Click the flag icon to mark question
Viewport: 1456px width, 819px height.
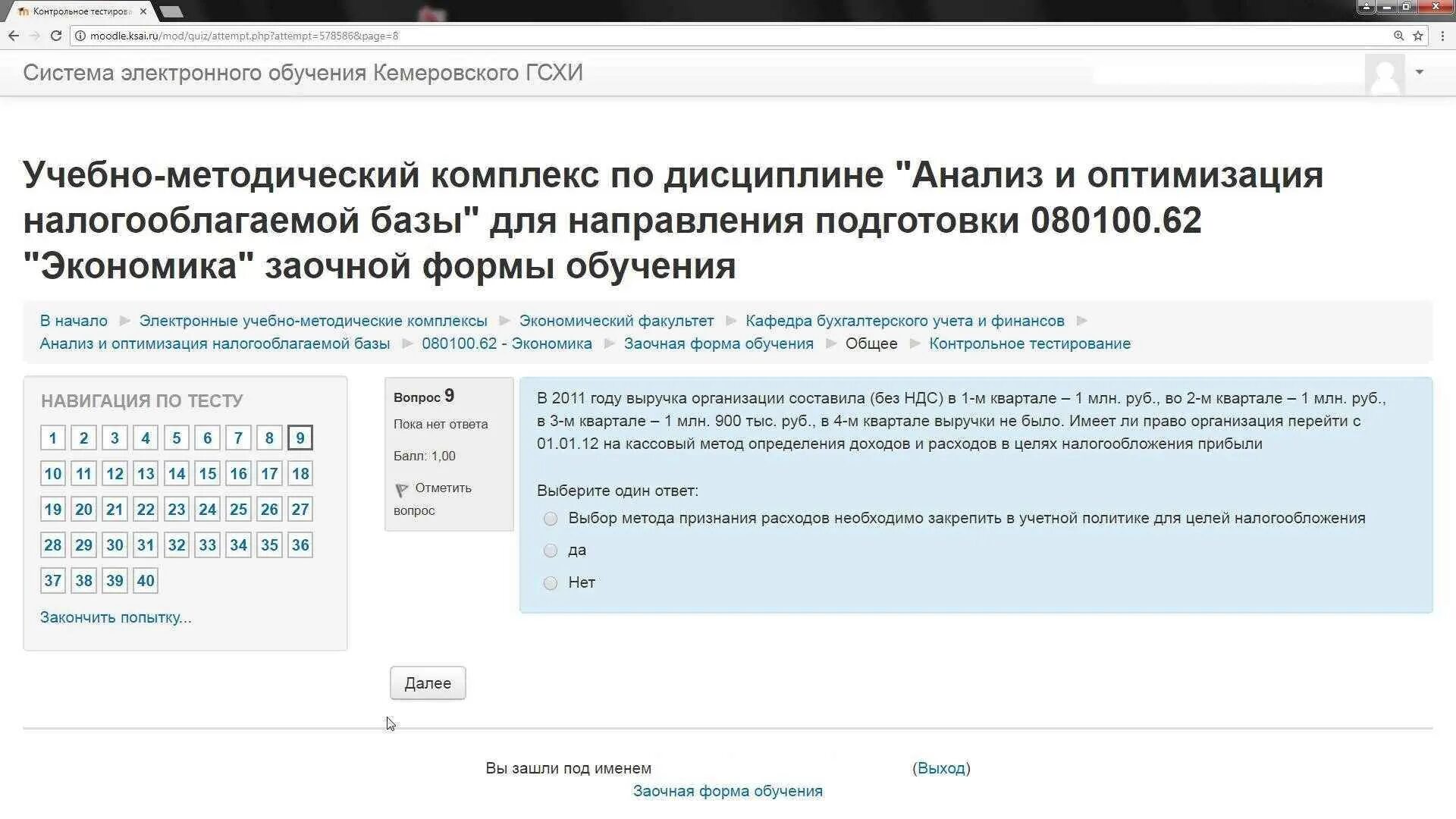[402, 490]
